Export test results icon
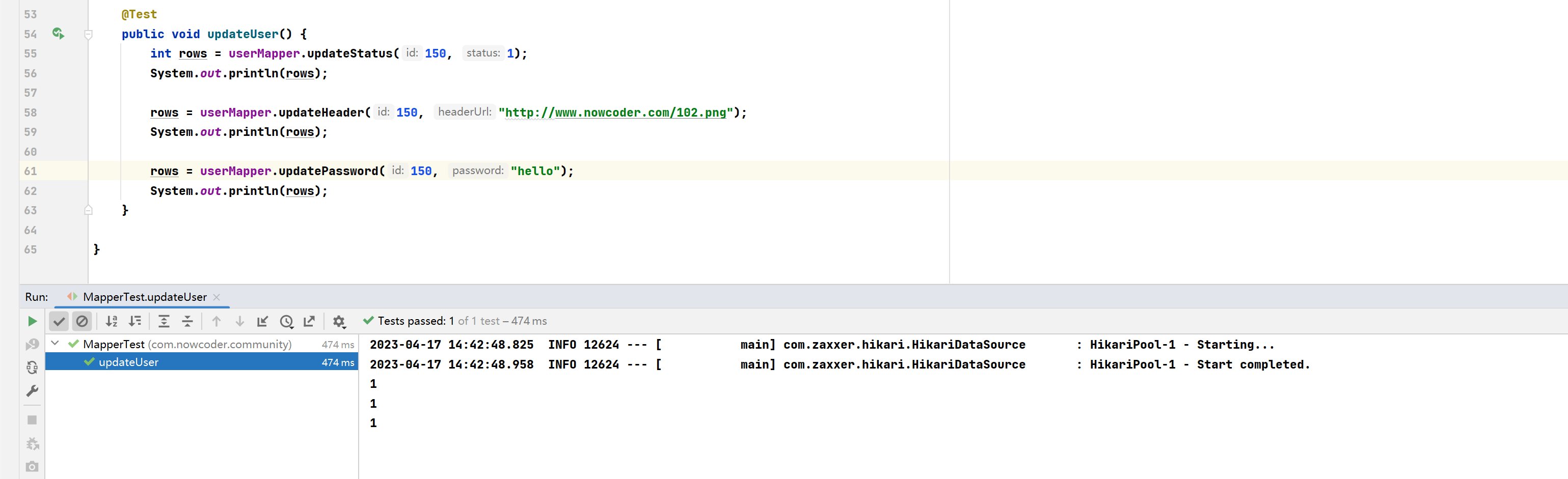1568x479 pixels. pos(309,321)
